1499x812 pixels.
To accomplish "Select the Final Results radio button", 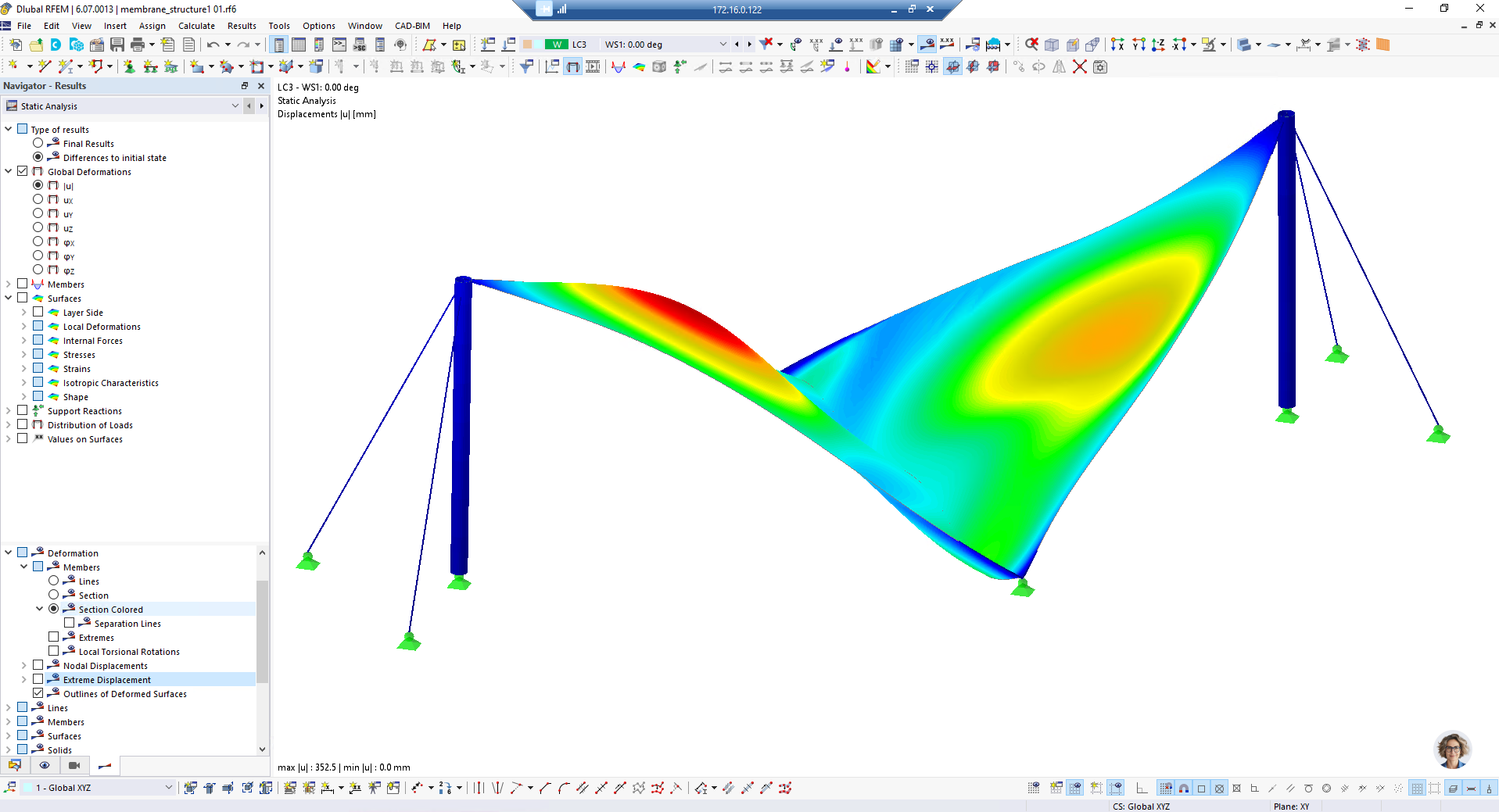I will (x=38, y=143).
